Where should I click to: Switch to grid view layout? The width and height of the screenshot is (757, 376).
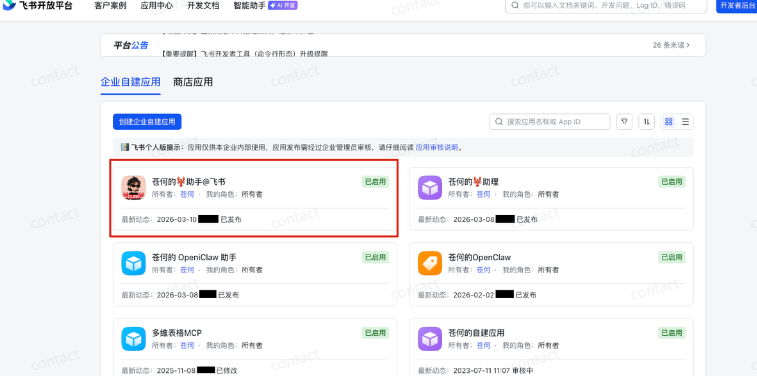click(669, 122)
